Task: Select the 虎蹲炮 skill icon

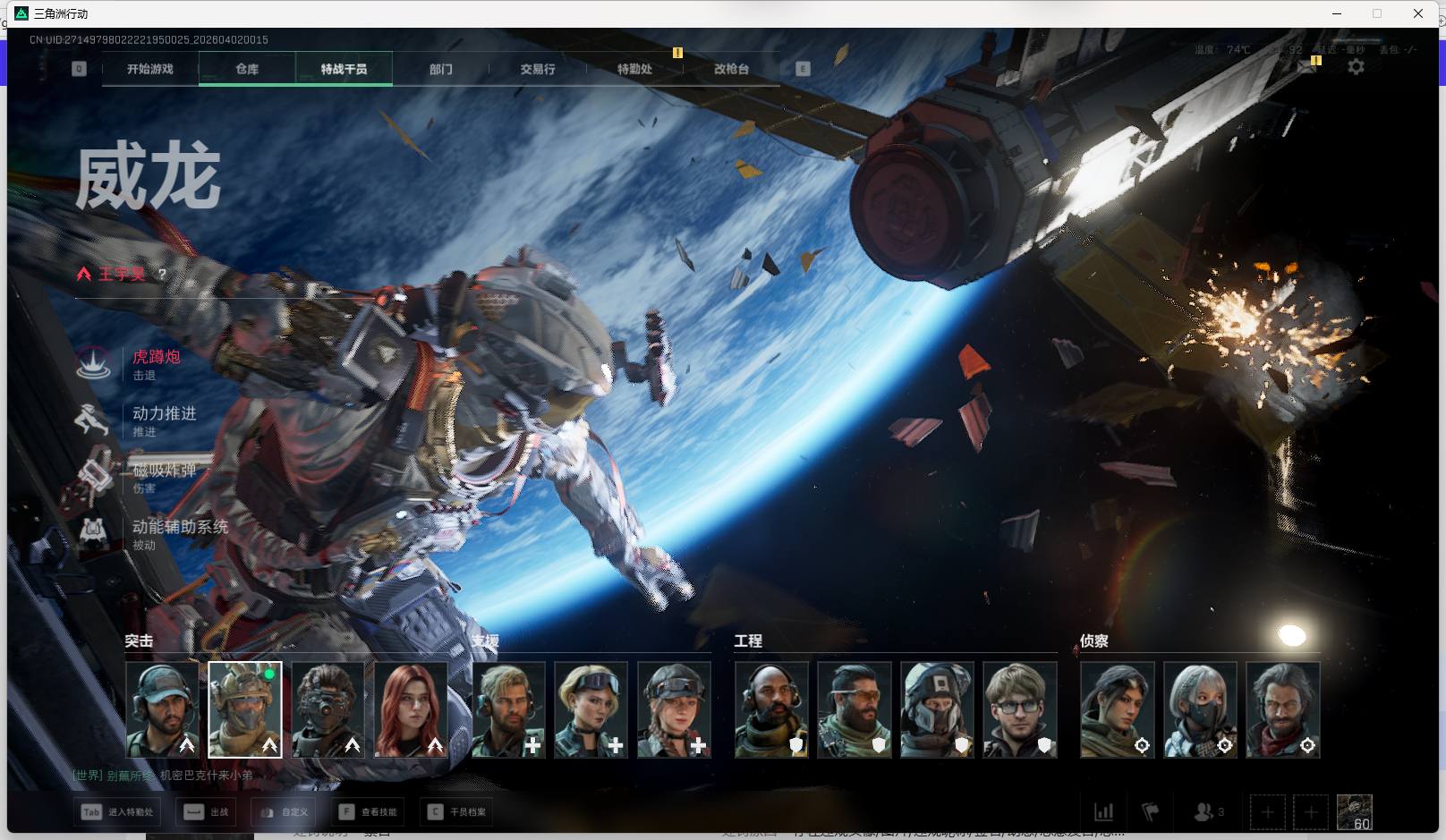Action: [94, 364]
